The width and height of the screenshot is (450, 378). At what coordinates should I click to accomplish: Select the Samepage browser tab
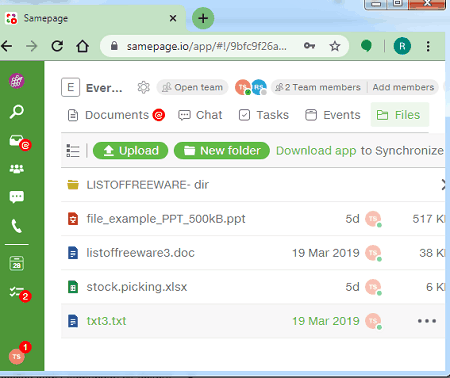coord(92,18)
